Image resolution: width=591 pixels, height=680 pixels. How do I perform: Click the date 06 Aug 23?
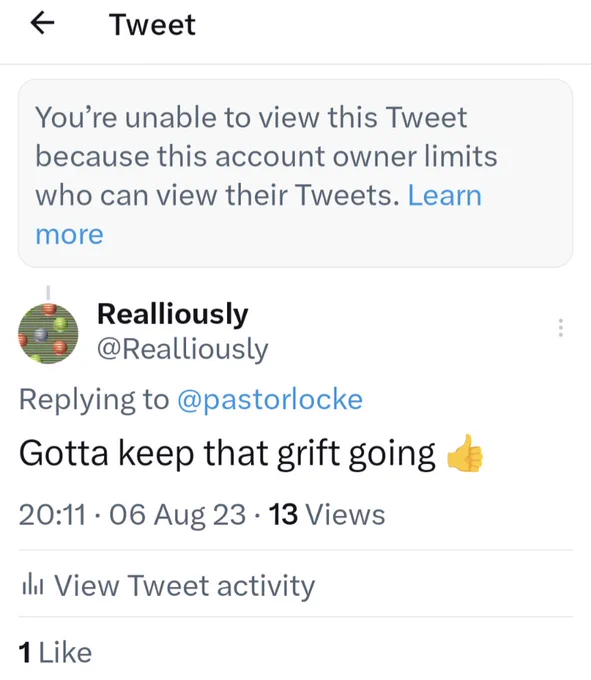pos(177,515)
